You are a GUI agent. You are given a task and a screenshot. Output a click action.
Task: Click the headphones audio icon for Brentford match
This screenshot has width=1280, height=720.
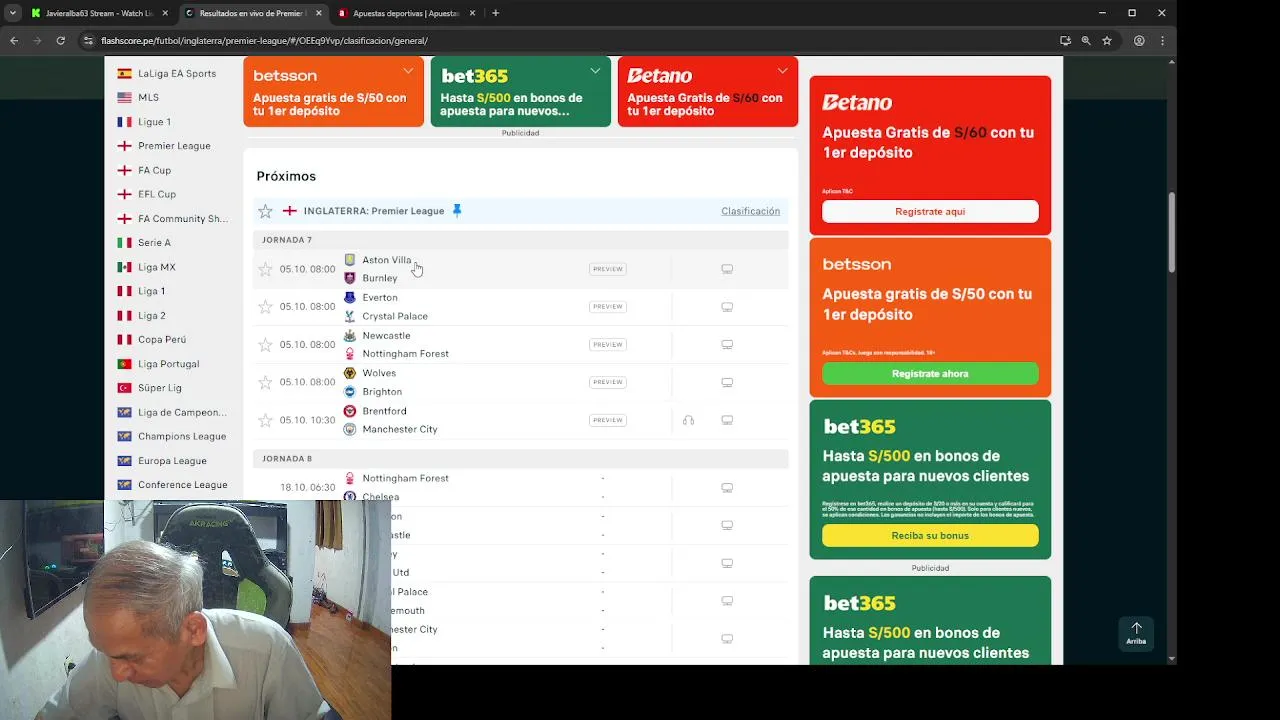(688, 420)
